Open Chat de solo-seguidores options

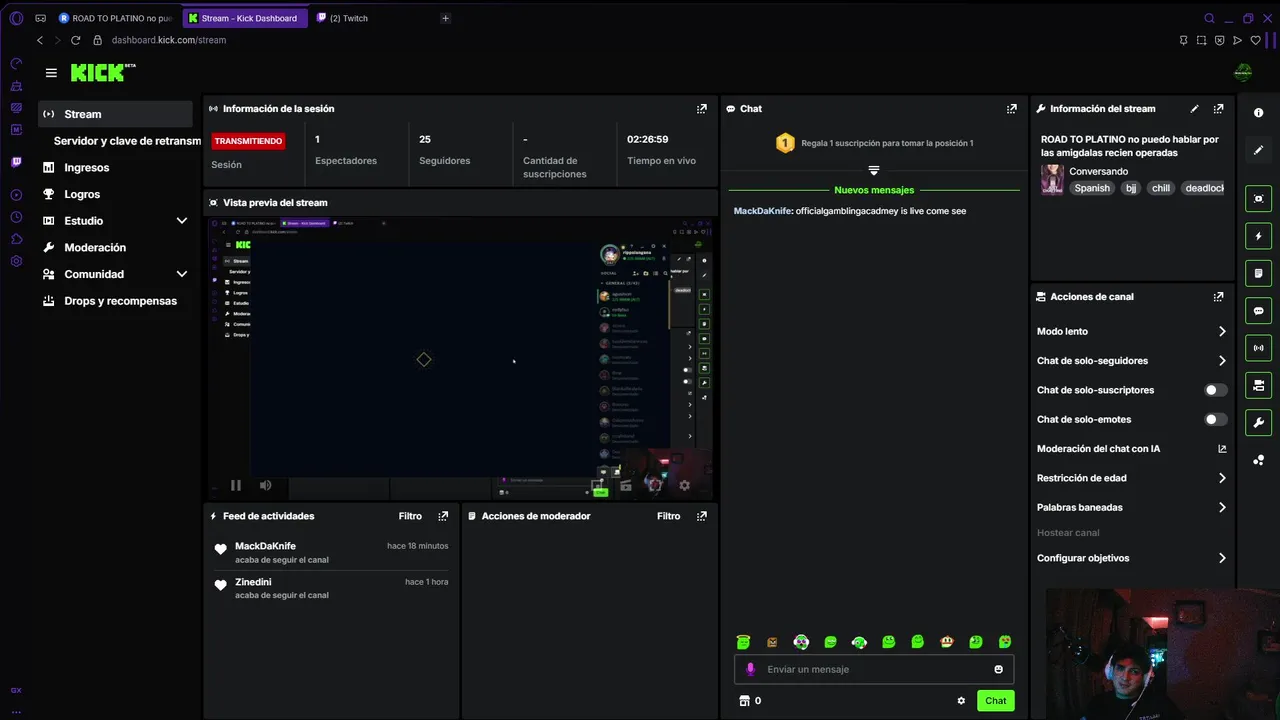point(1131,361)
